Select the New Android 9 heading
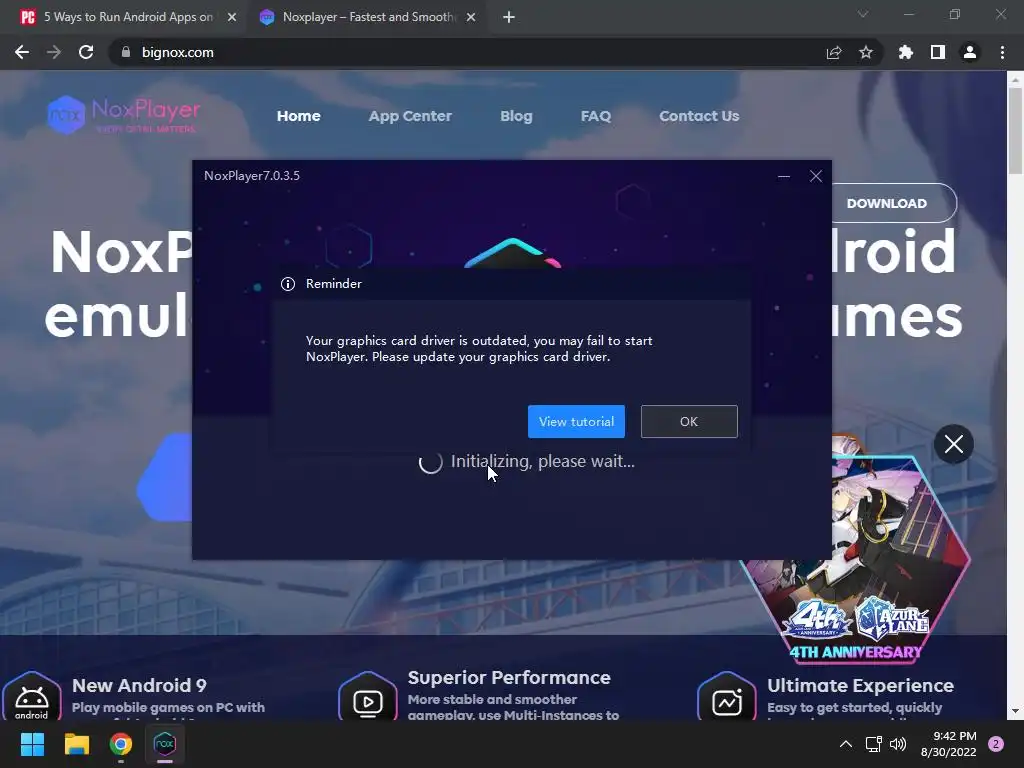 [139, 685]
